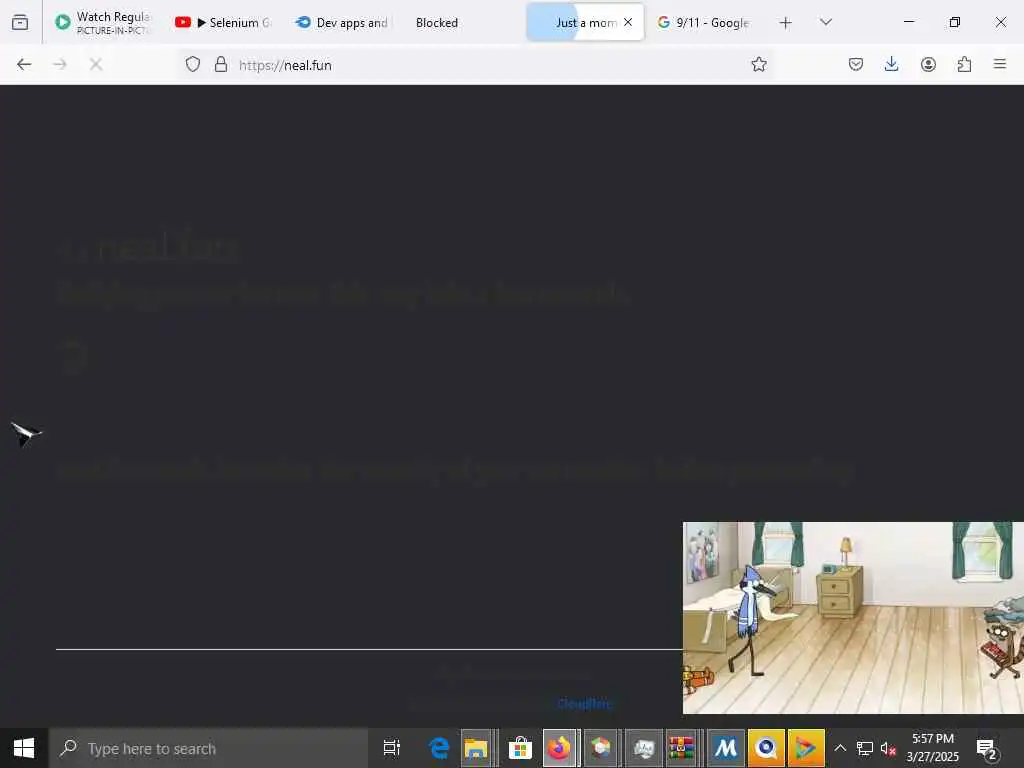Open the monitor app on taskbar
The width and height of the screenshot is (1024, 768).
[x=643, y=748]
